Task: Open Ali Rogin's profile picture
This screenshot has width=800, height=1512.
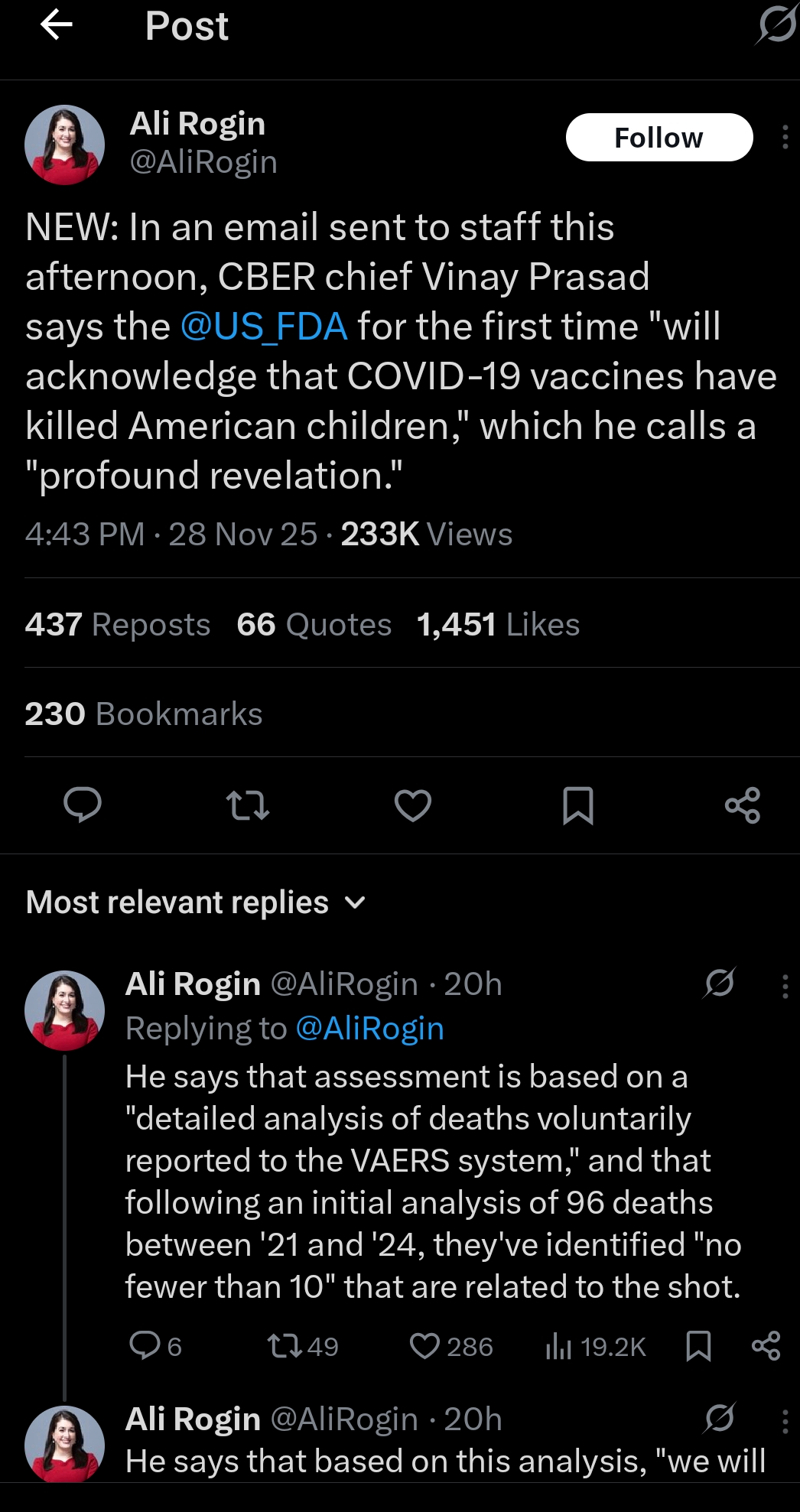Action: tap(64, 145)
